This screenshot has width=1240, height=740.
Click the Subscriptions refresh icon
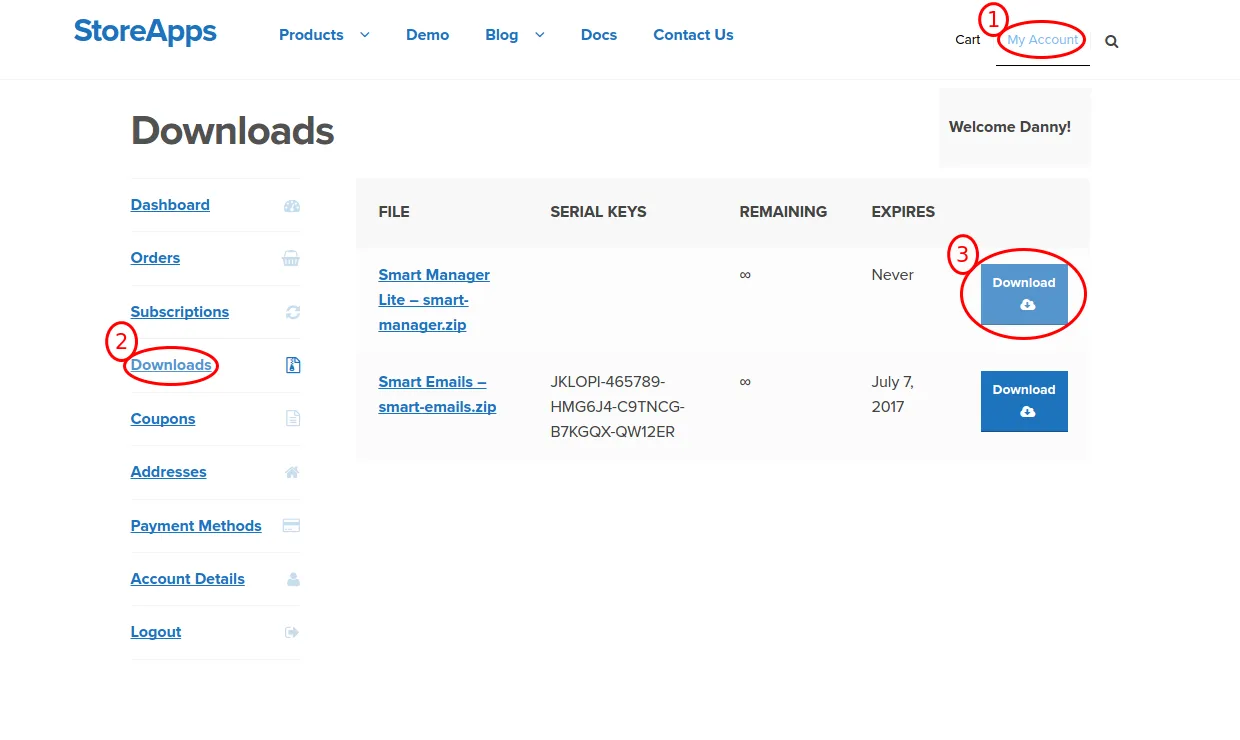point(293,312)
